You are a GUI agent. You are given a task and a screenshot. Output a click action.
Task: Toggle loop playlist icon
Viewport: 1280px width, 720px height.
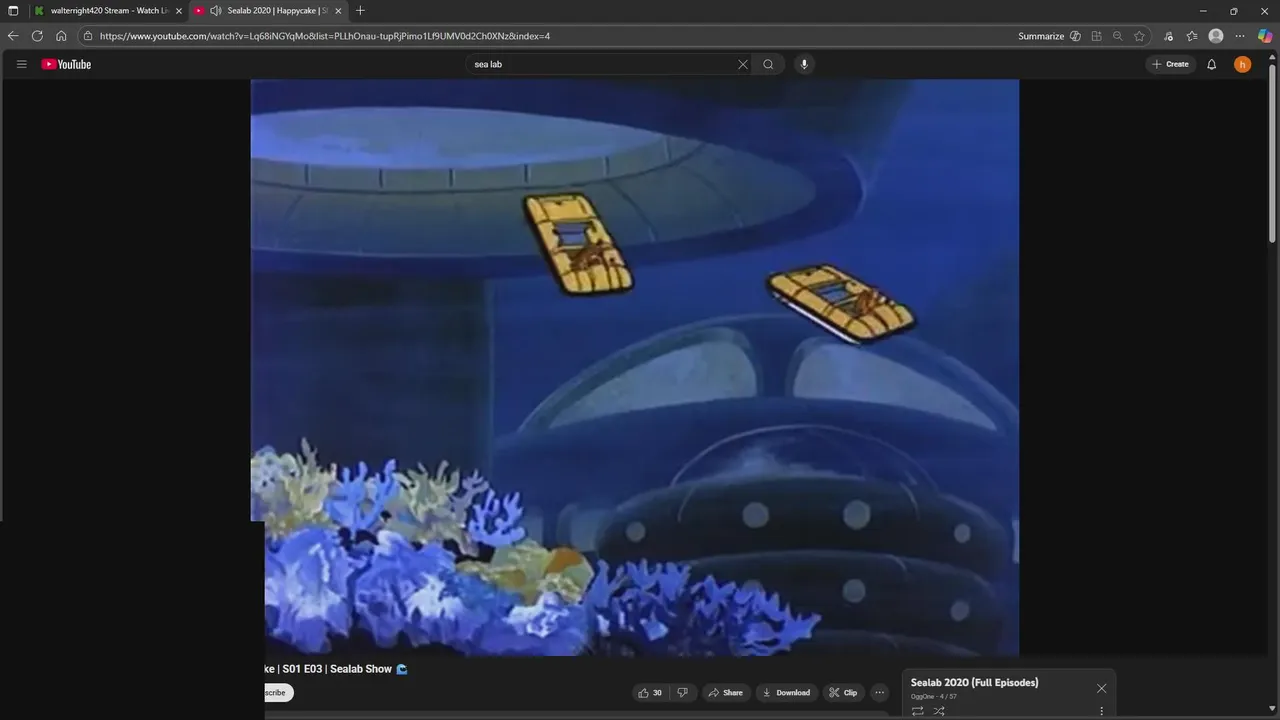[917, 711]
